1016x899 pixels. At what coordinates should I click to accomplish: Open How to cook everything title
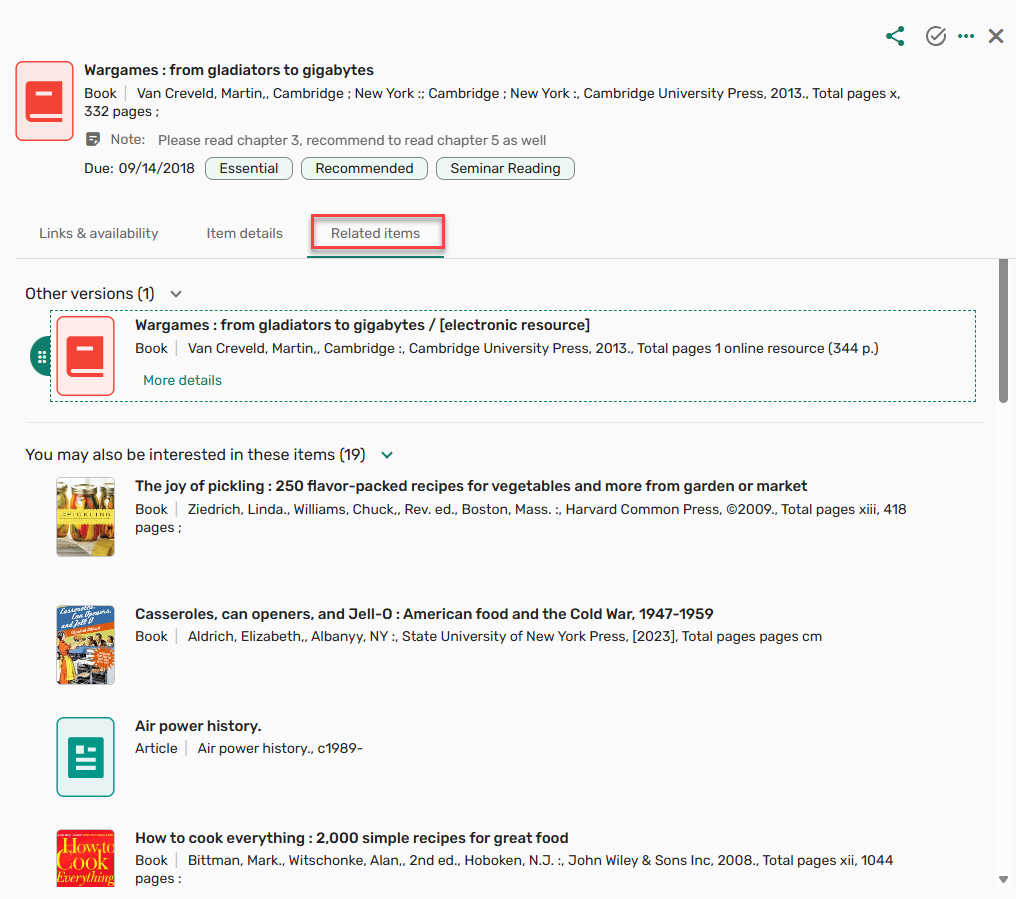coord(352,838)
